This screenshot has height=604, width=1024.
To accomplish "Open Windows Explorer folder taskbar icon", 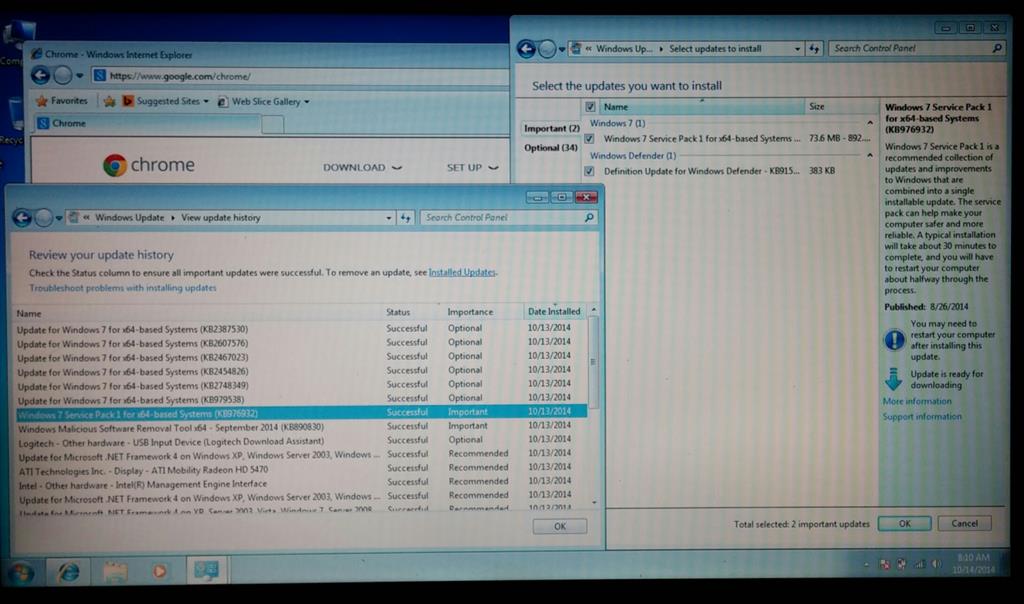I will point(115,572).
